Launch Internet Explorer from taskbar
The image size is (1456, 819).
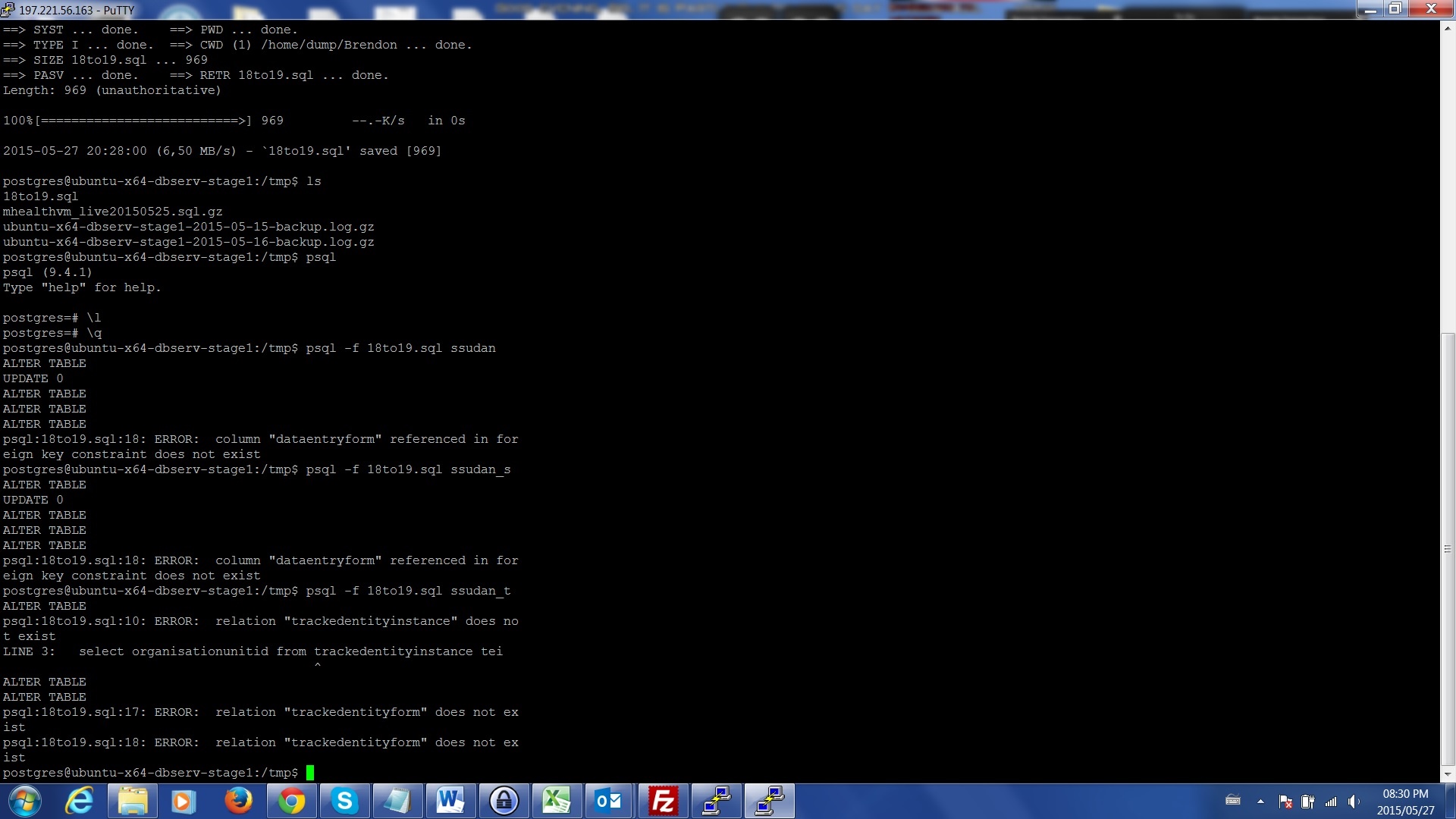pos(79,802)
